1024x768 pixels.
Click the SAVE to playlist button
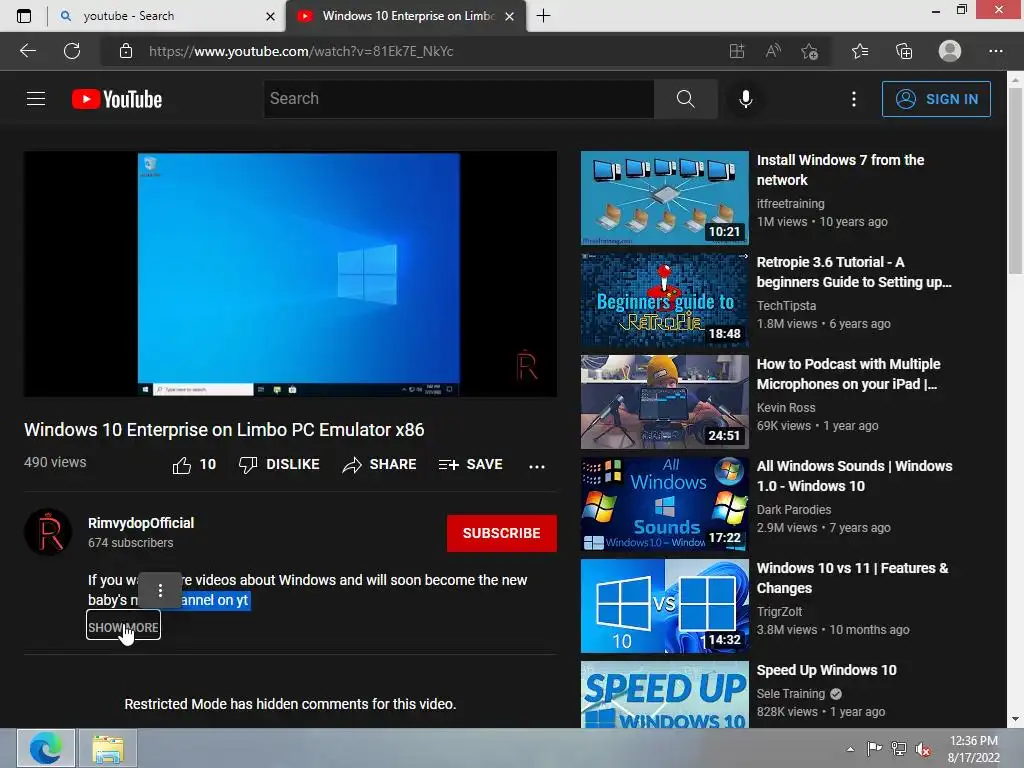(x=471, y=464)
